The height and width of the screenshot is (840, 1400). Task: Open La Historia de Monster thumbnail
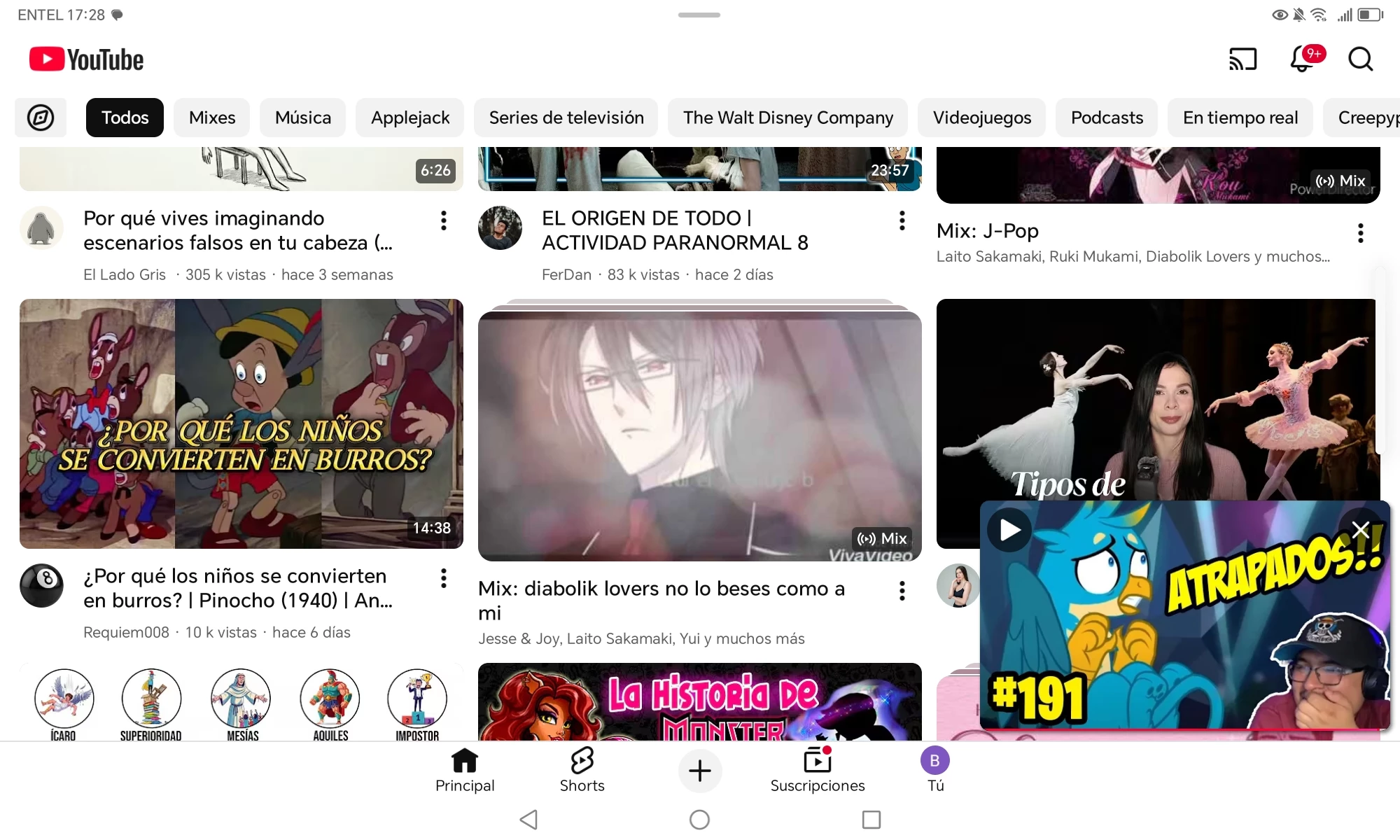tap(700, 701)
